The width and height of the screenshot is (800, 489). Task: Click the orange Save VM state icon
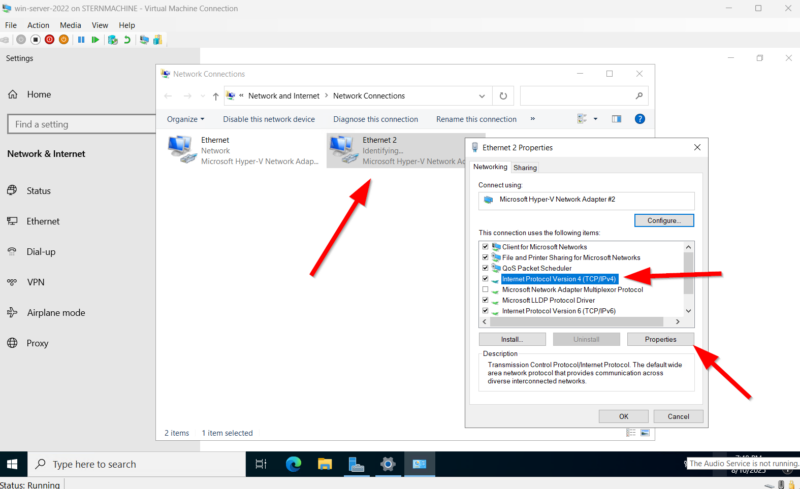[x=64, y=40]
